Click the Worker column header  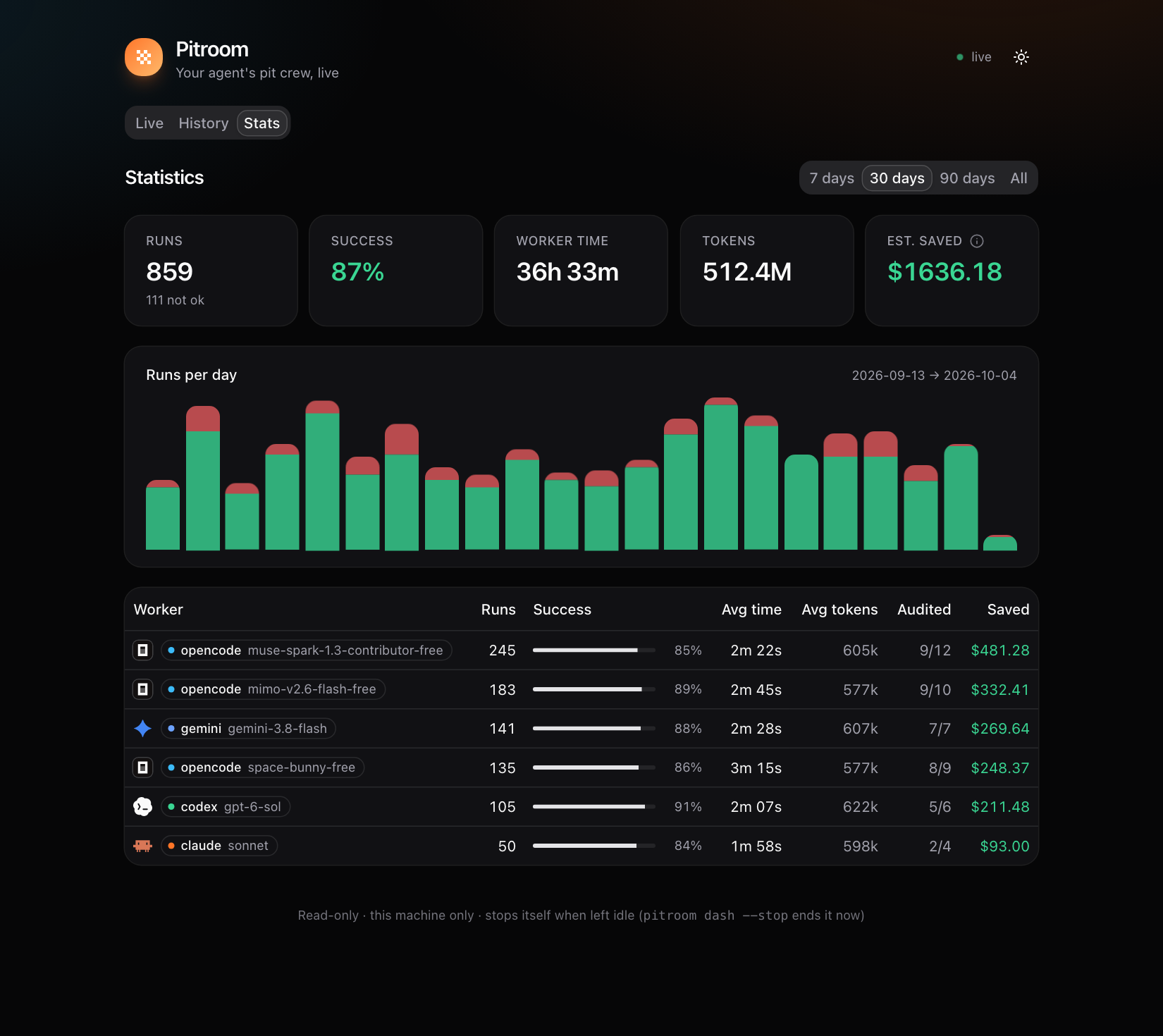pyautogui.click(x=159, y=610)
